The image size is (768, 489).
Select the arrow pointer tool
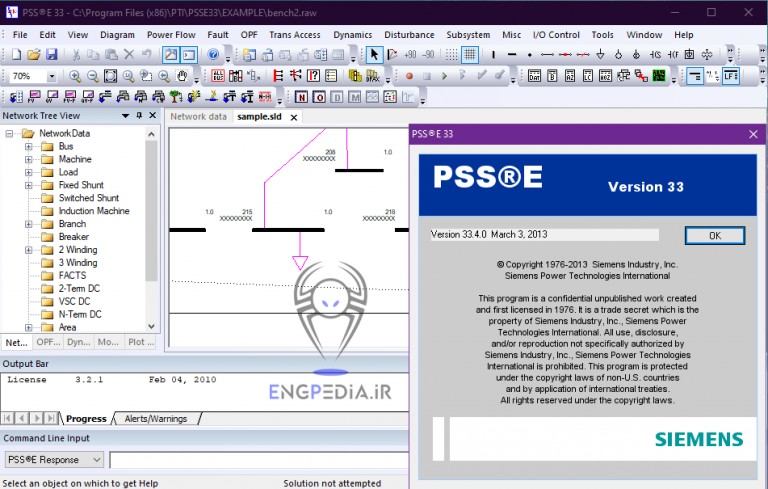(x=374, y=54)
